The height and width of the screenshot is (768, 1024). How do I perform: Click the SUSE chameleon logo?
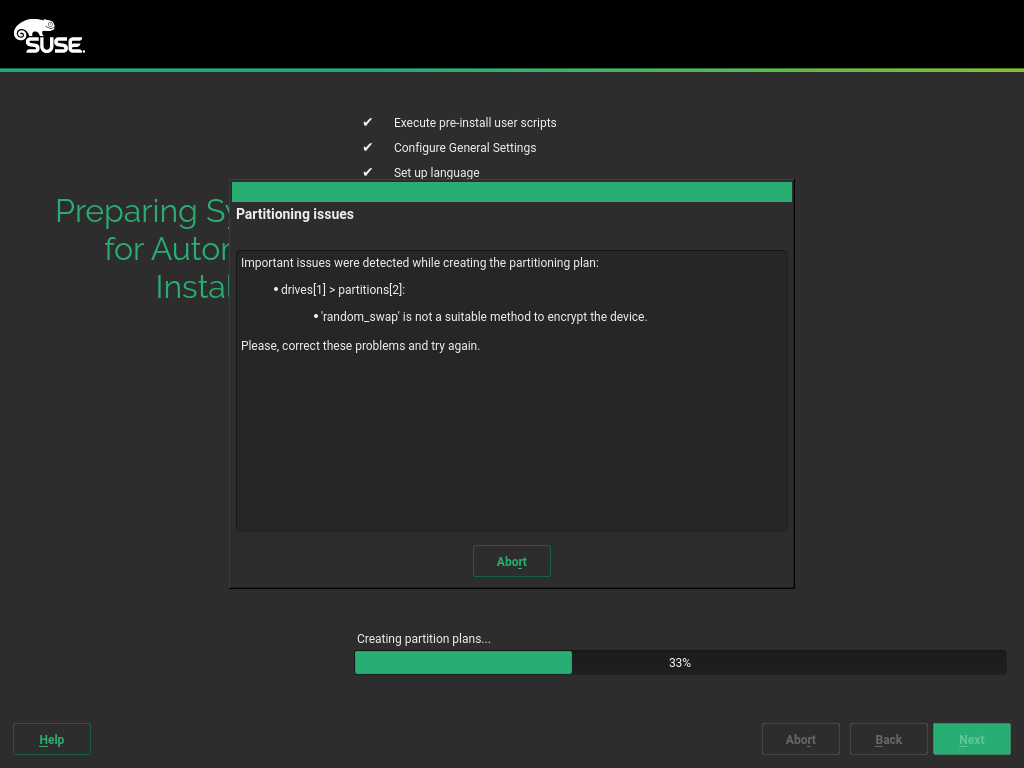pyautogui.click(x=49, y=36)
